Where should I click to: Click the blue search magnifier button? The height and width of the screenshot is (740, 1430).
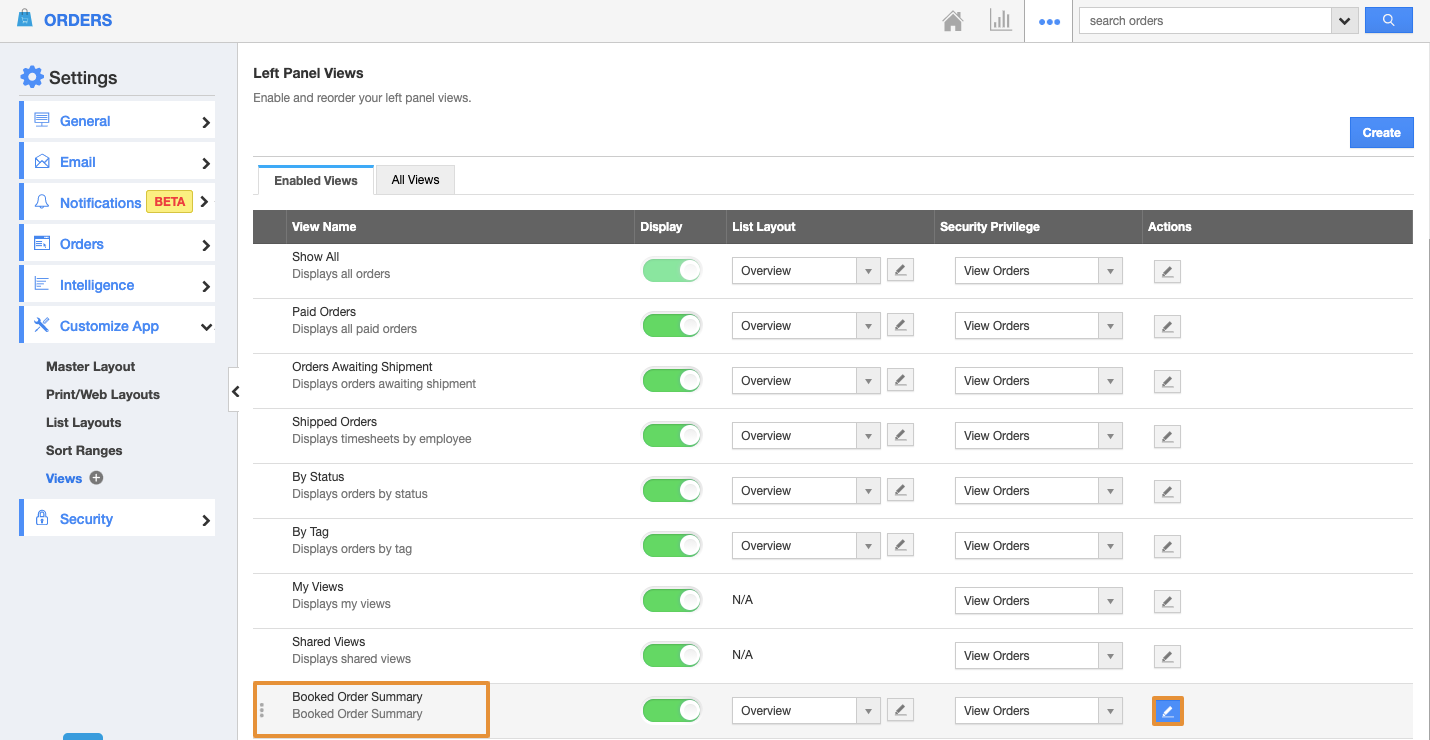[1388, 20]
